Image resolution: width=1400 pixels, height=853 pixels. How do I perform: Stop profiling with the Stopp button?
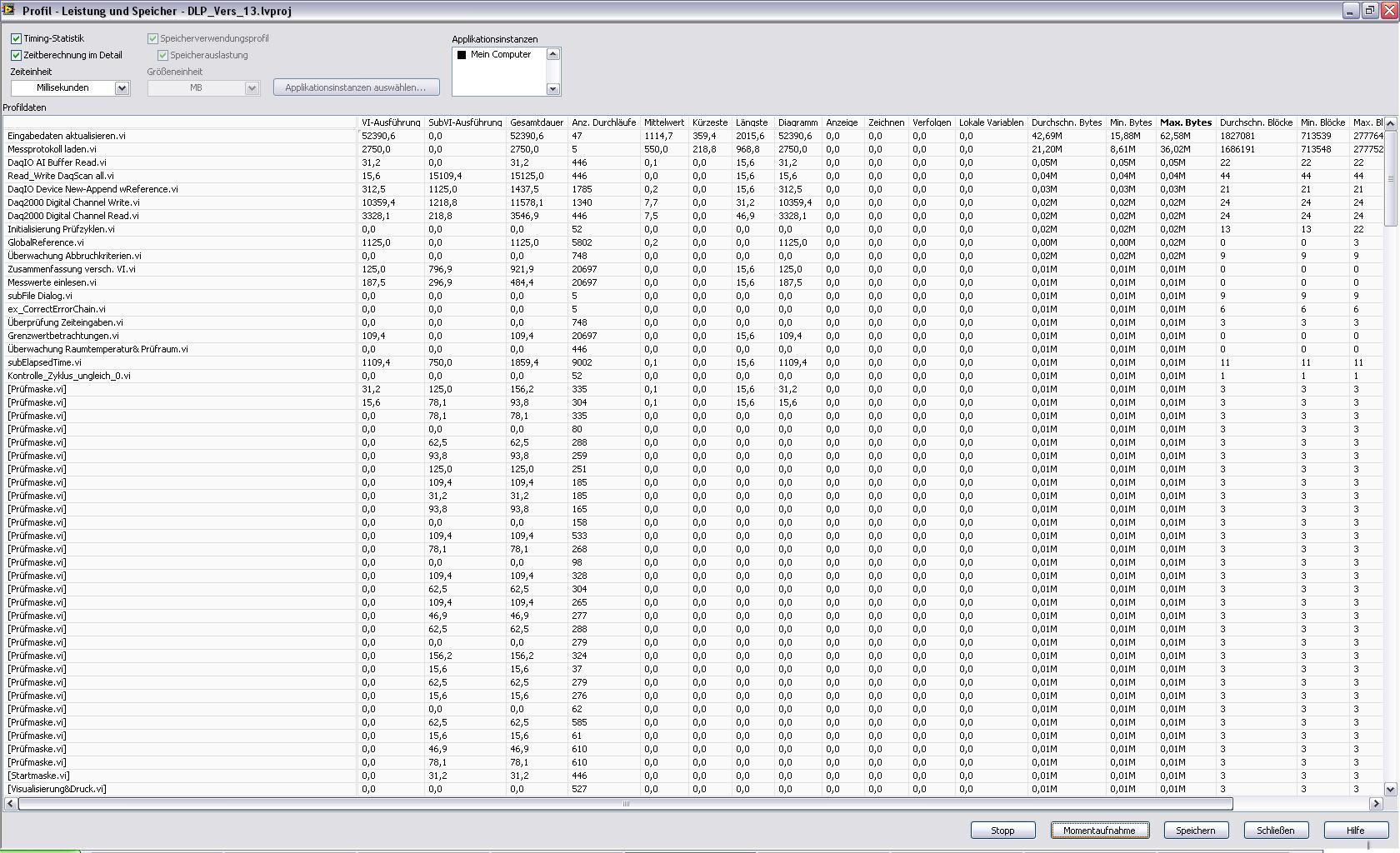1002,831
